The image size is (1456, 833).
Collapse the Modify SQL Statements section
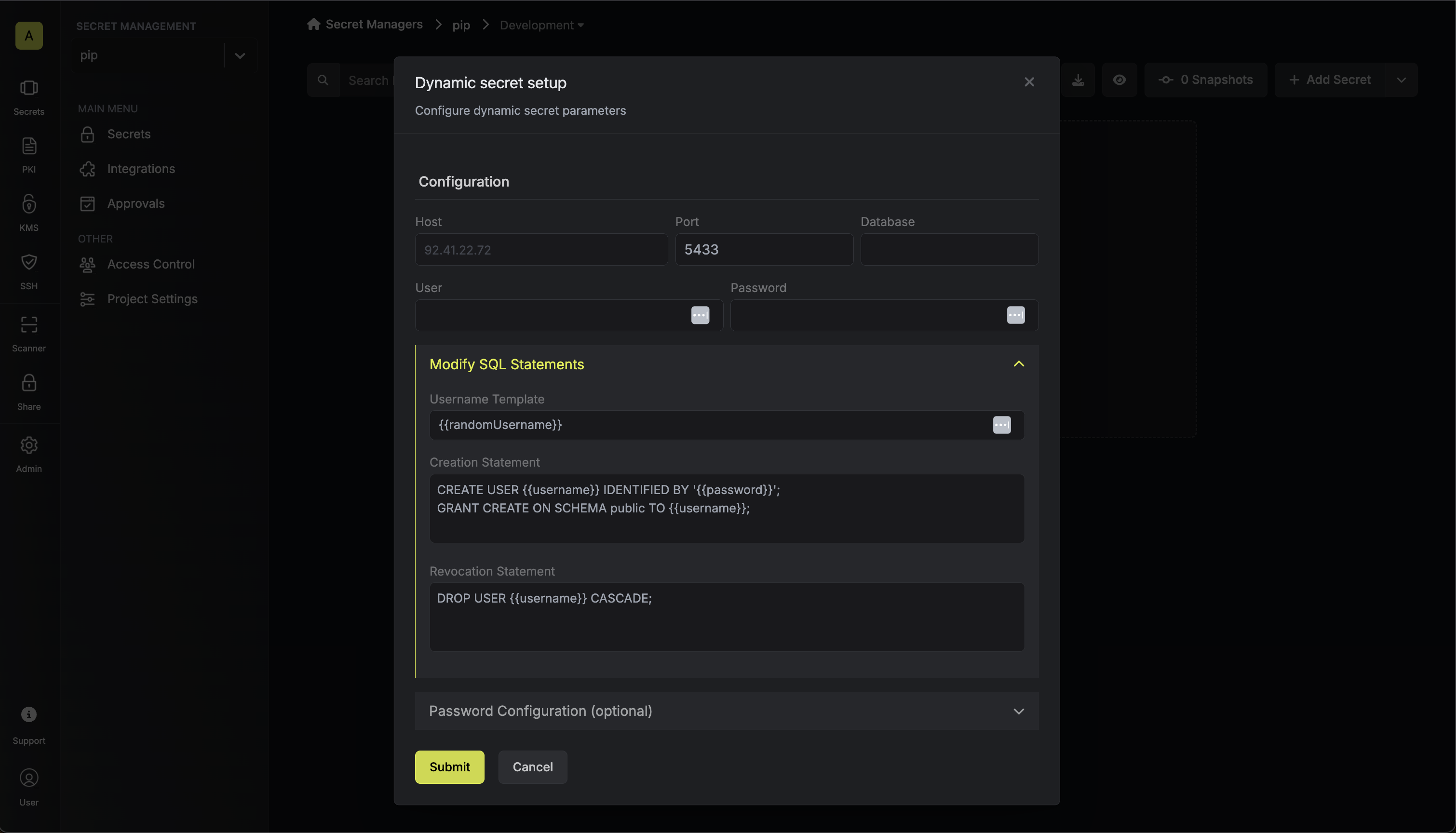point(1018,364)
